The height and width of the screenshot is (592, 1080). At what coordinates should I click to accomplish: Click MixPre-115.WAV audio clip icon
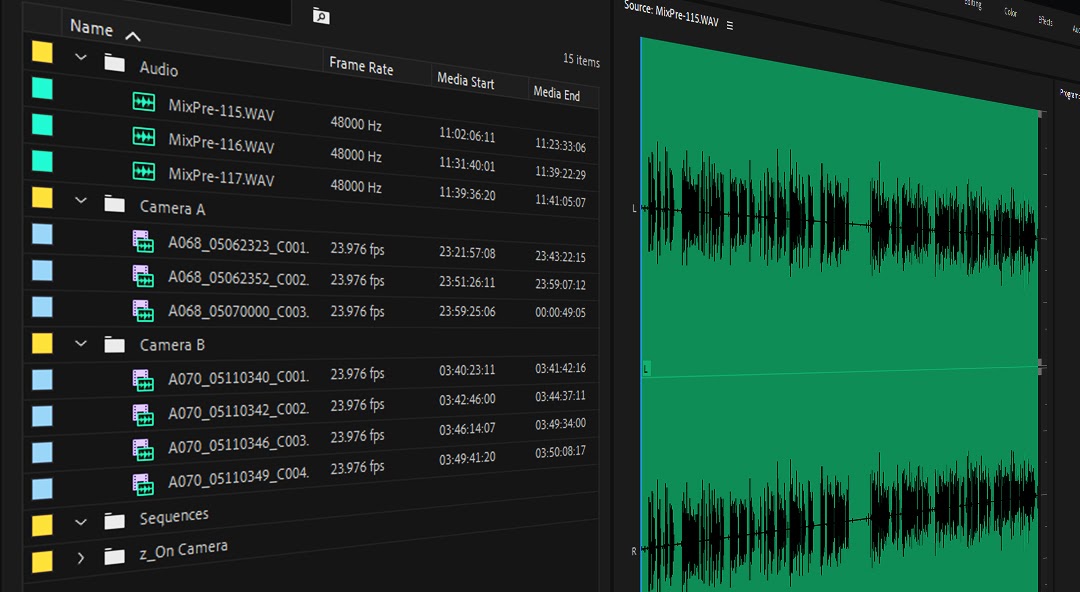[143, 103]
